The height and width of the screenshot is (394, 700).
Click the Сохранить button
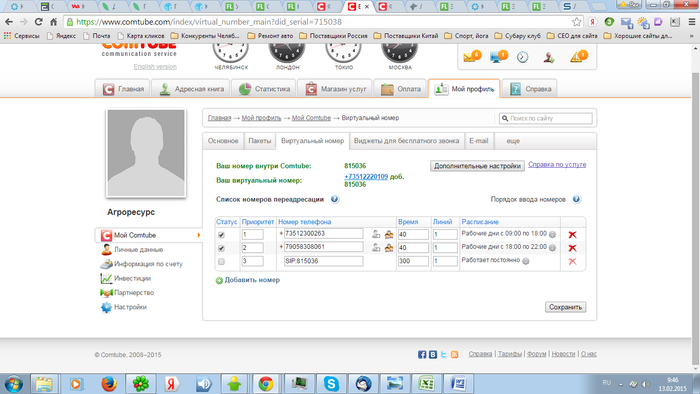565,307
